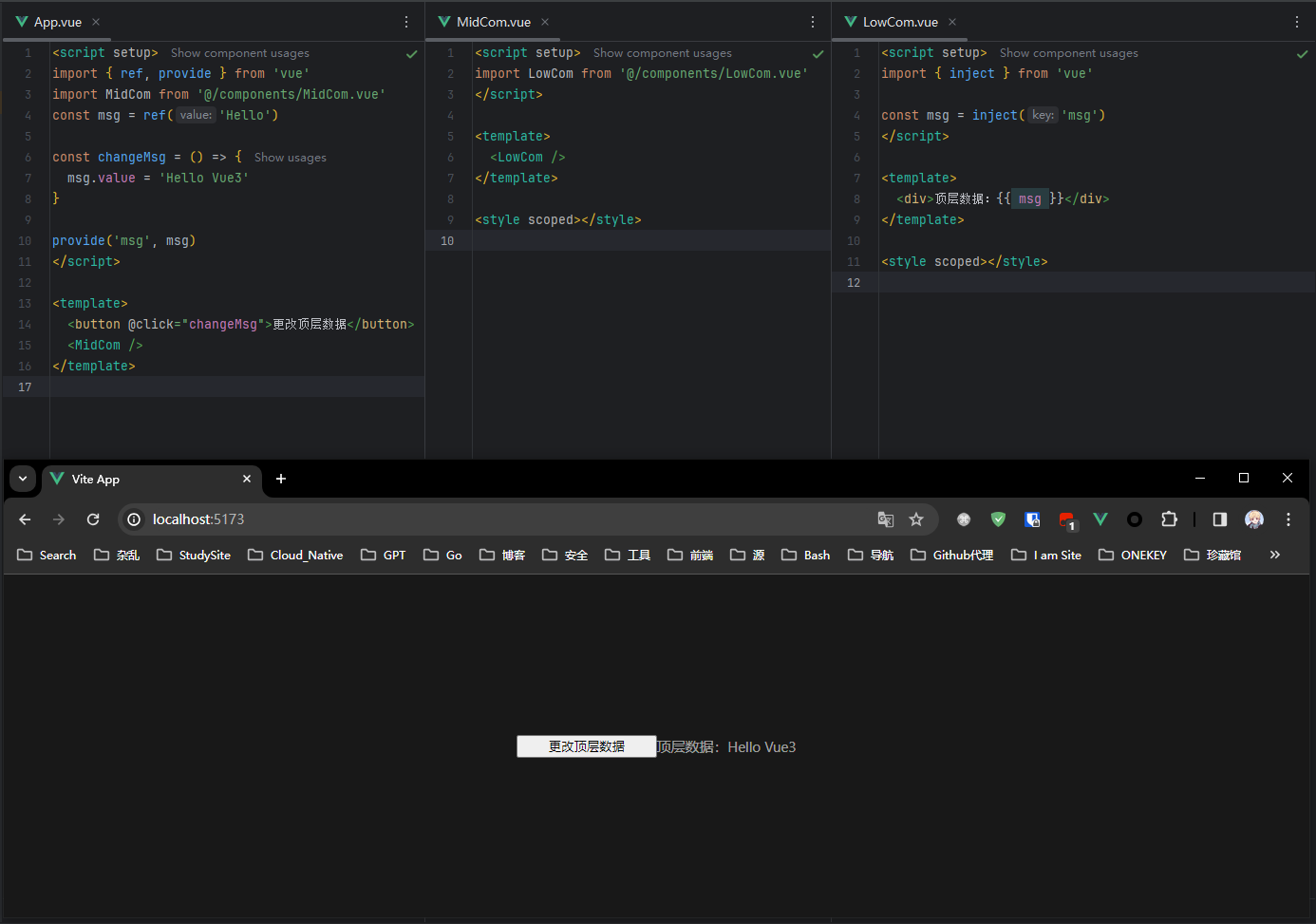This screenshot has height=924, width=1316.
Task: Open the Go bookmark folder
Action: coord(442,555)
